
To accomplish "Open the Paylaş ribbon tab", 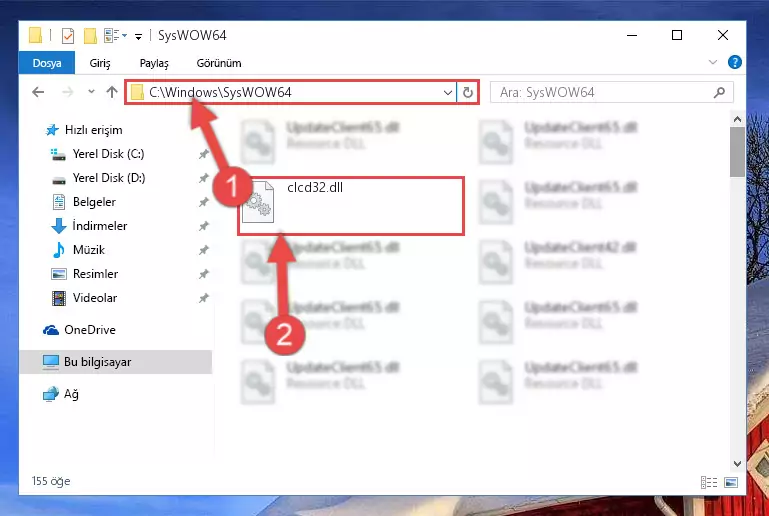I will point(154,63).
